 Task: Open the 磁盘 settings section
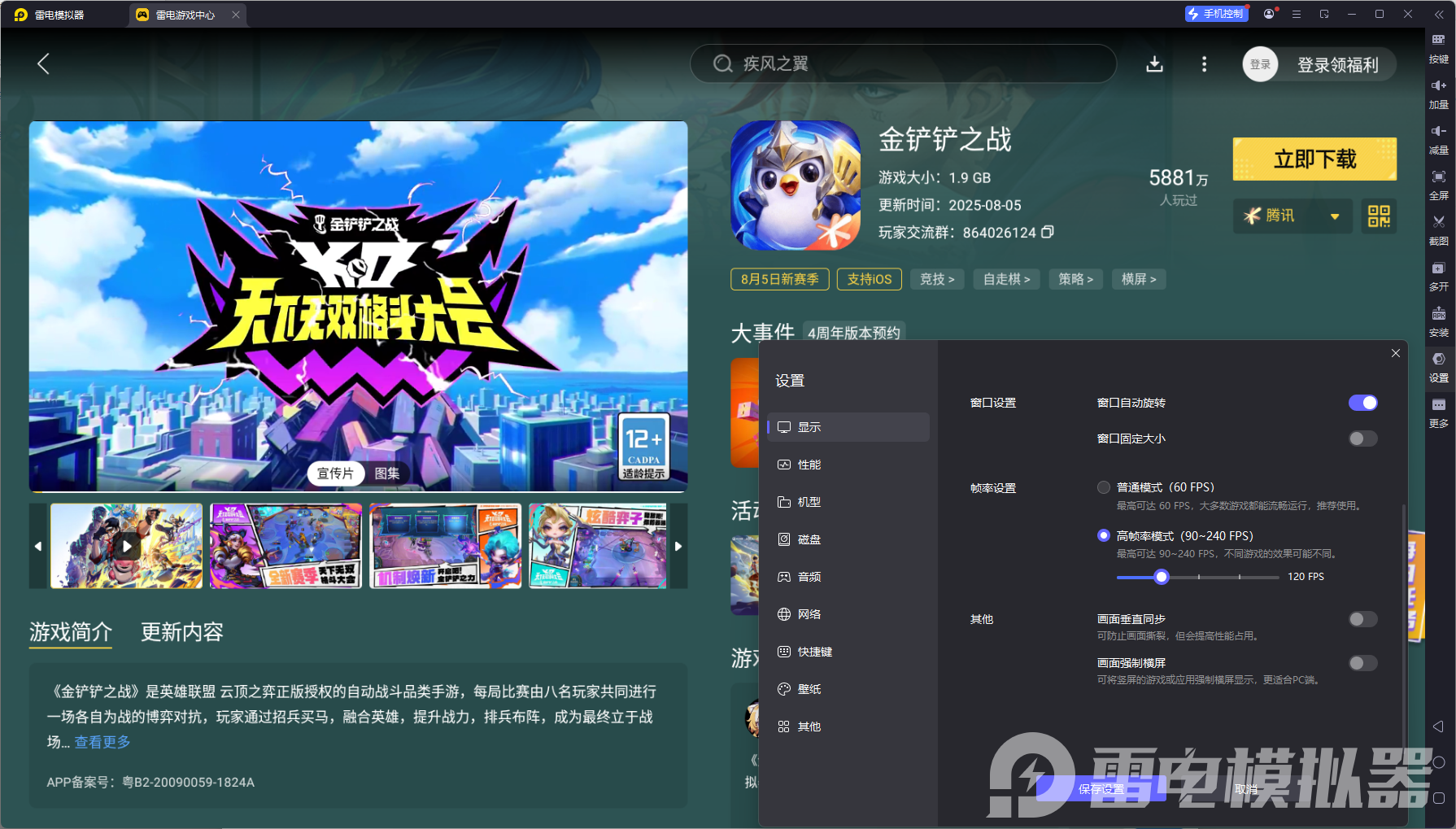coord(848,539)
